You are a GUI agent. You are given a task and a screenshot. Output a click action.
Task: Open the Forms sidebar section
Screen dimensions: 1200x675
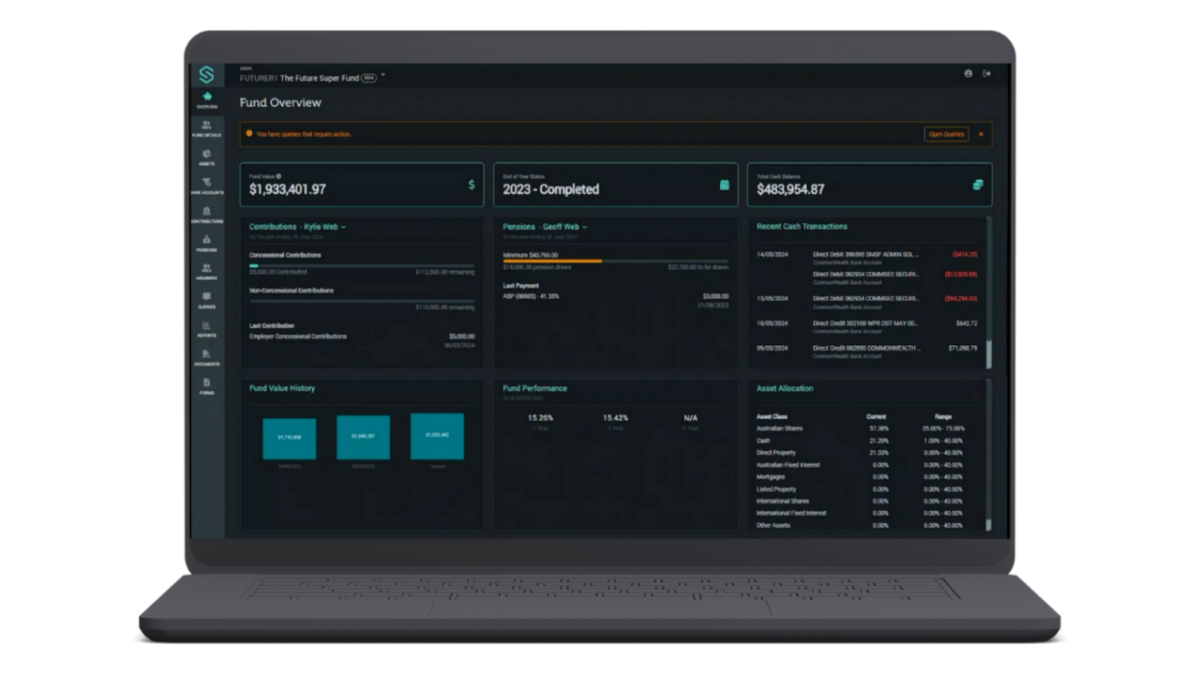pos(206,386)
